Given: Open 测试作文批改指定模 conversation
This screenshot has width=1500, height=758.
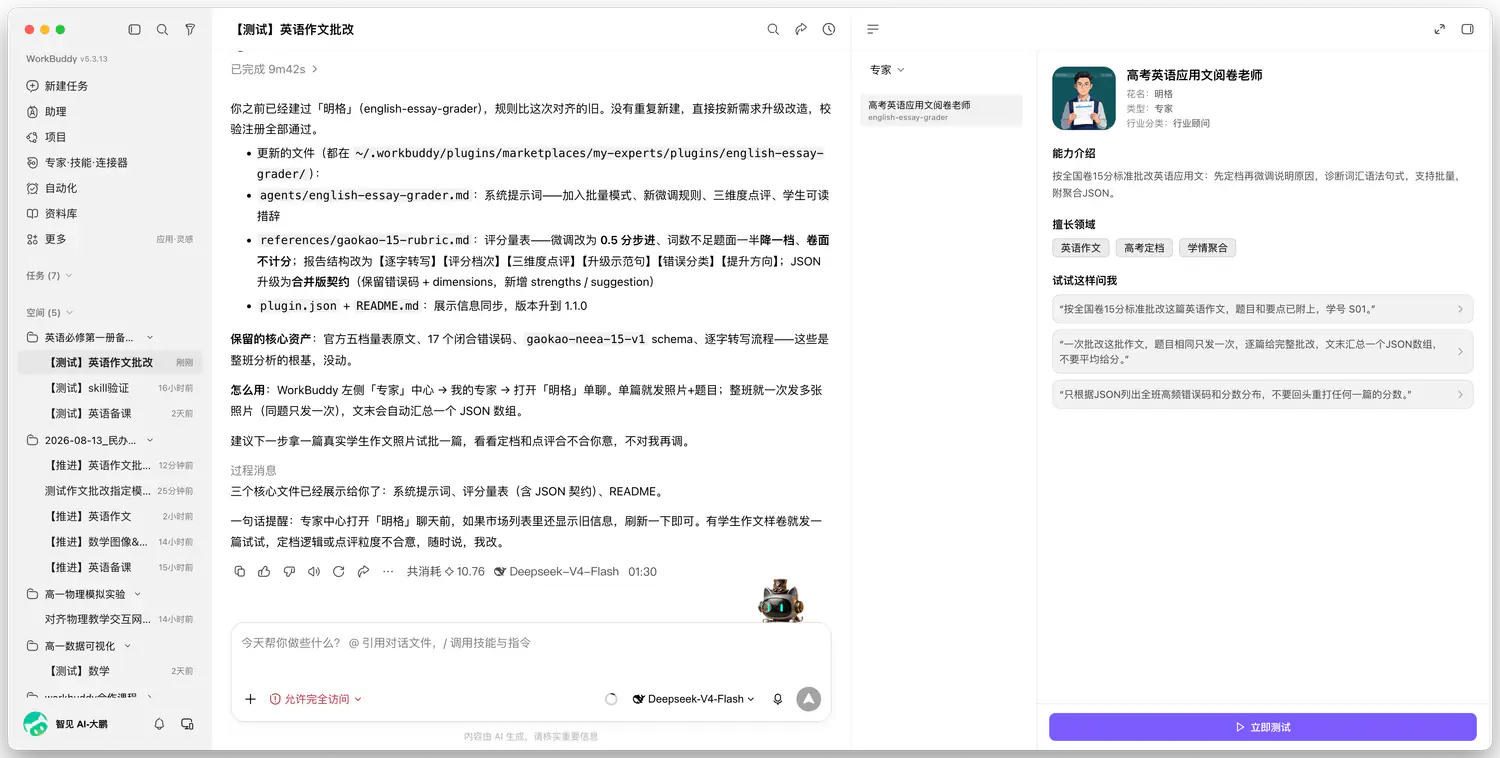Looking at the screenshot, I should tap(110, 491).
